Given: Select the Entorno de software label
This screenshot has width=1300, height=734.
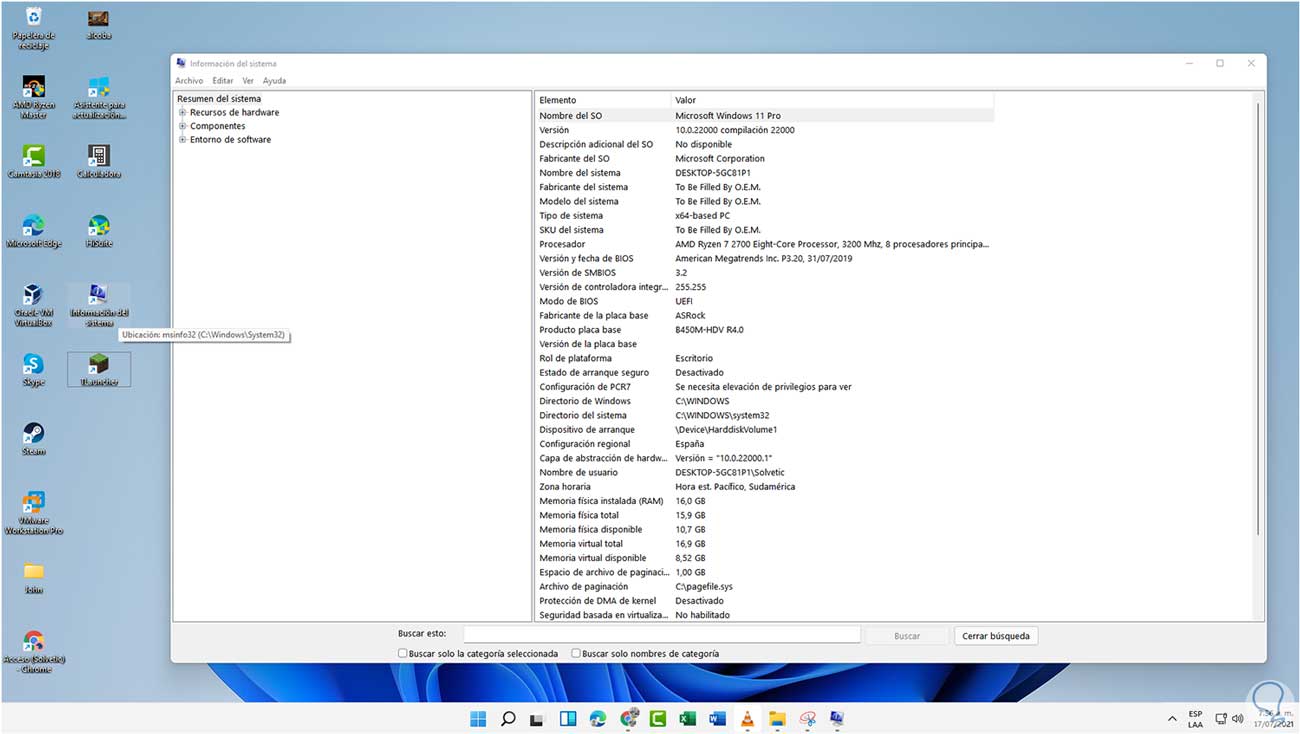Looking at the screenshot, I should click(231, 140).
